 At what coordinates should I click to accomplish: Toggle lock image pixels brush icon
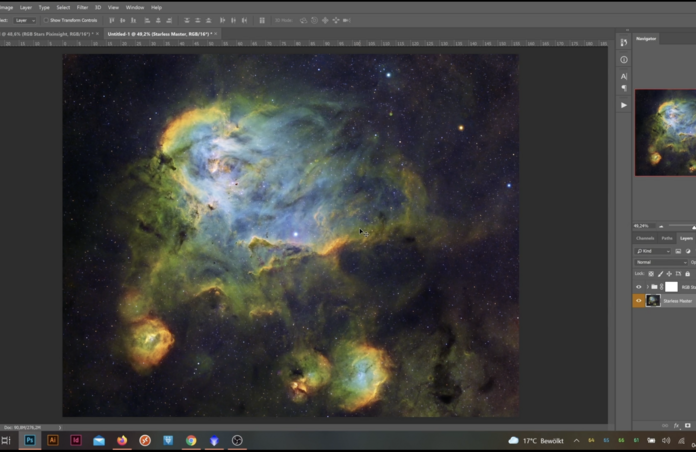(660, 274)
